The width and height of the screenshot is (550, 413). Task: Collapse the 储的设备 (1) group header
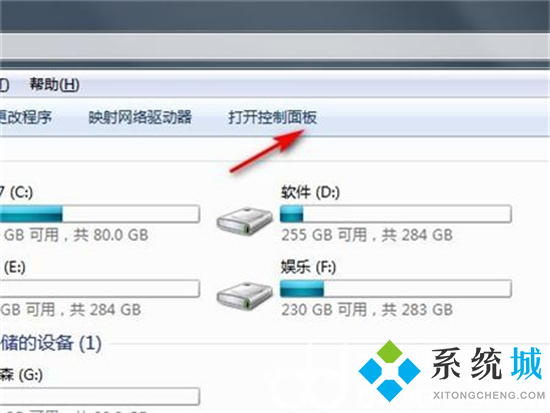click(51, 342)
